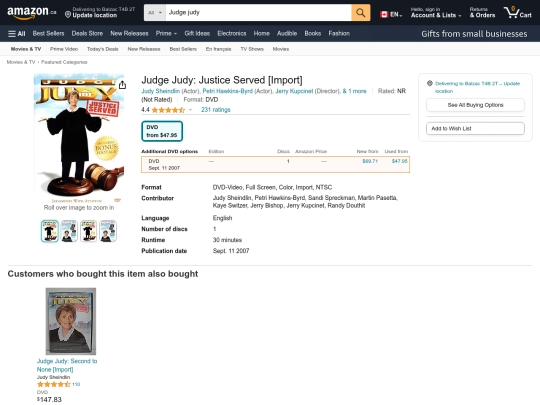Open Judge Judy: Second to None link
The image size is (540, 405).
(67, 365)
